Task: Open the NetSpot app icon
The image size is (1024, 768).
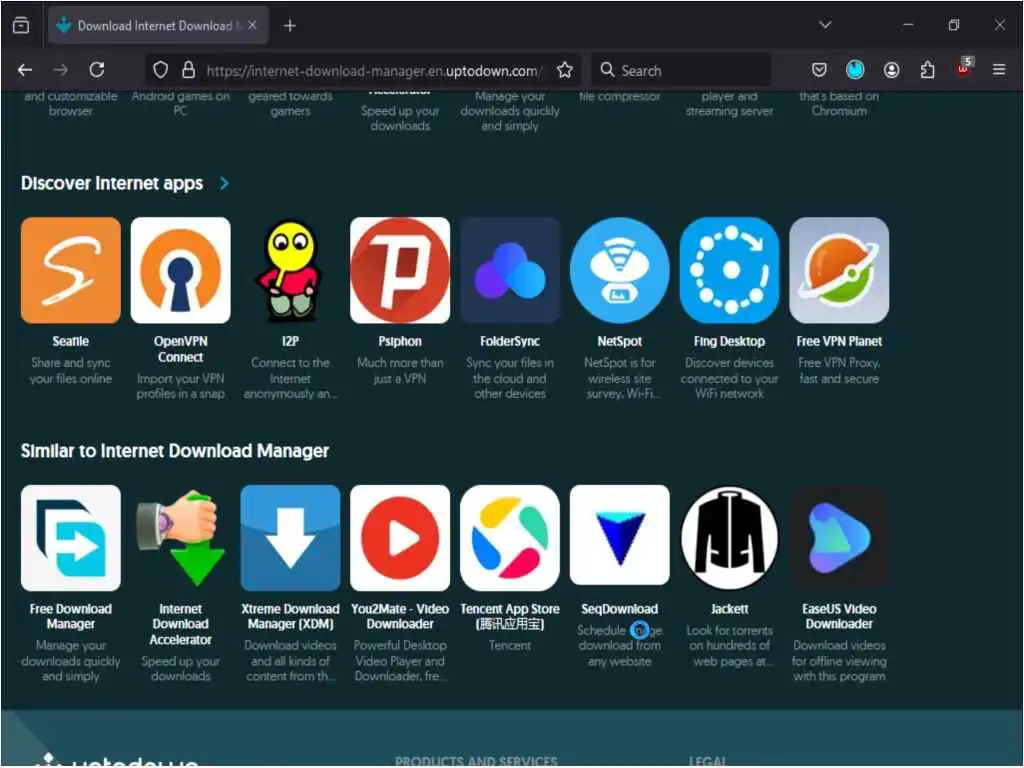Action: (619, 270)
